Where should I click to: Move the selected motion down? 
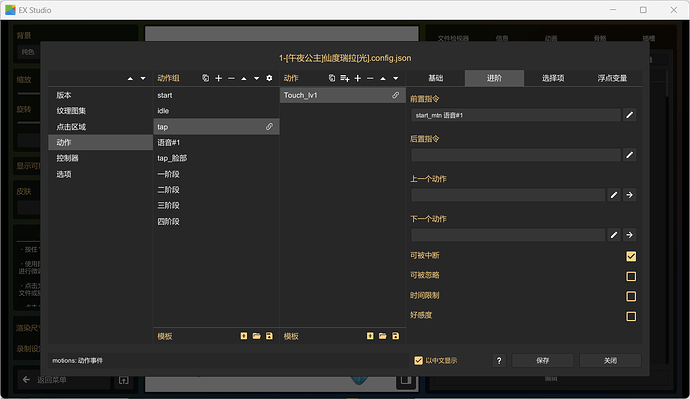coord(396,78)
